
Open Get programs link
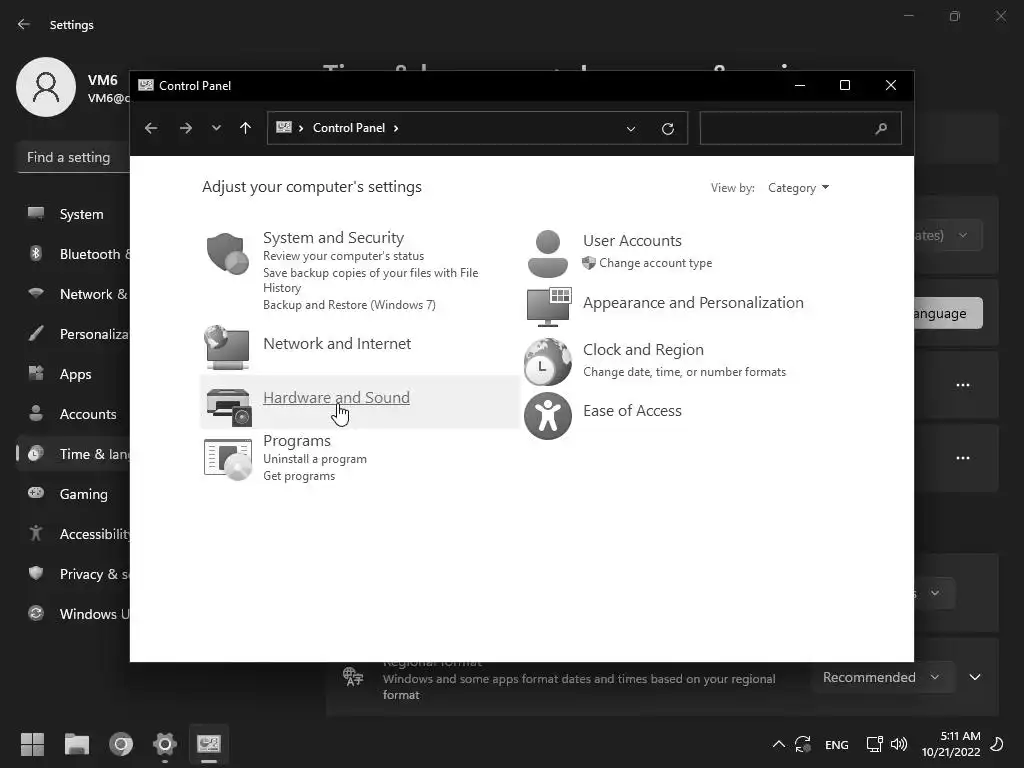[299, 476]
